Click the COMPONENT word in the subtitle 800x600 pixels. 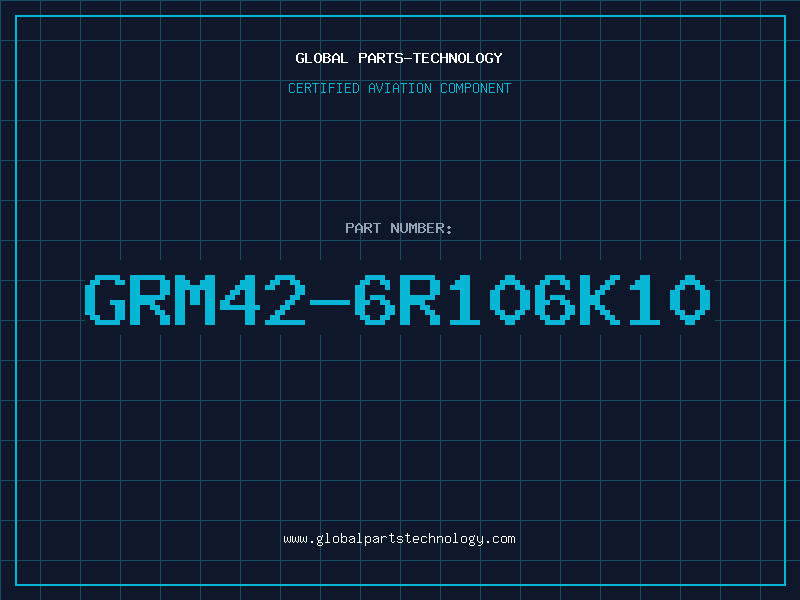click(475, 88)
